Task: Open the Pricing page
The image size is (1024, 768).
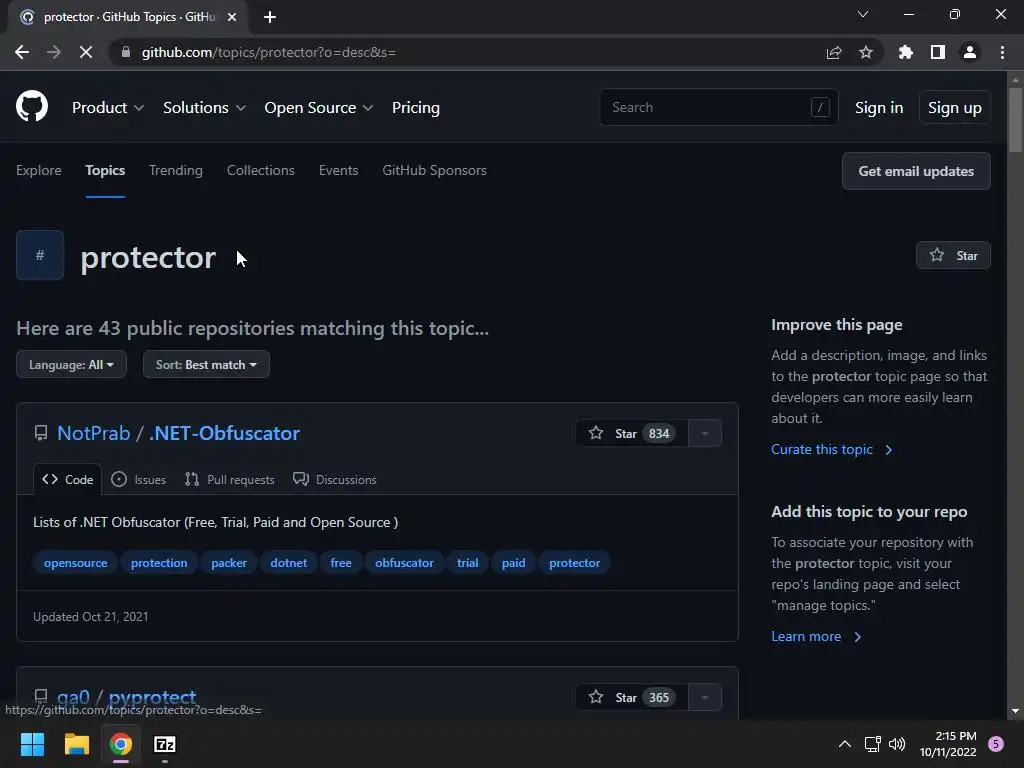Action: coord(415,107)
